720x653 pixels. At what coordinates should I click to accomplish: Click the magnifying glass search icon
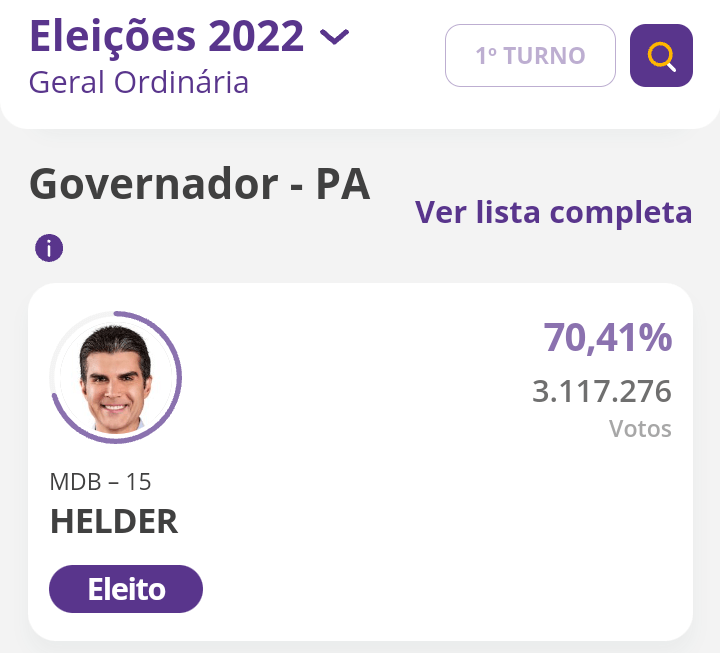(661, 55)
